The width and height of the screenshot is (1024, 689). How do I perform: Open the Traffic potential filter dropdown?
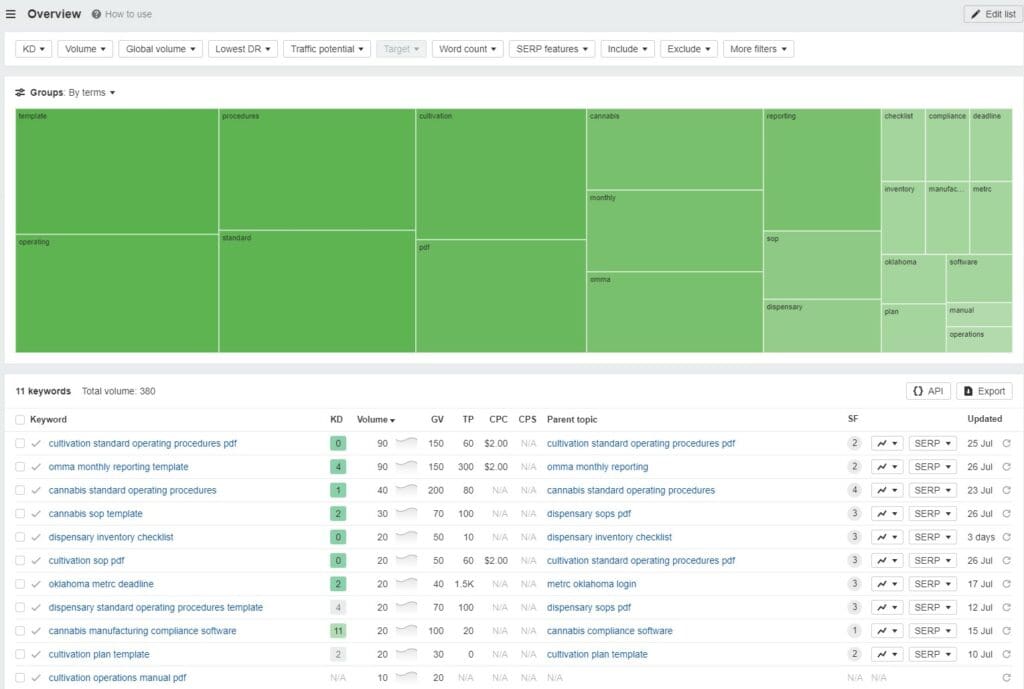point(327,49)
